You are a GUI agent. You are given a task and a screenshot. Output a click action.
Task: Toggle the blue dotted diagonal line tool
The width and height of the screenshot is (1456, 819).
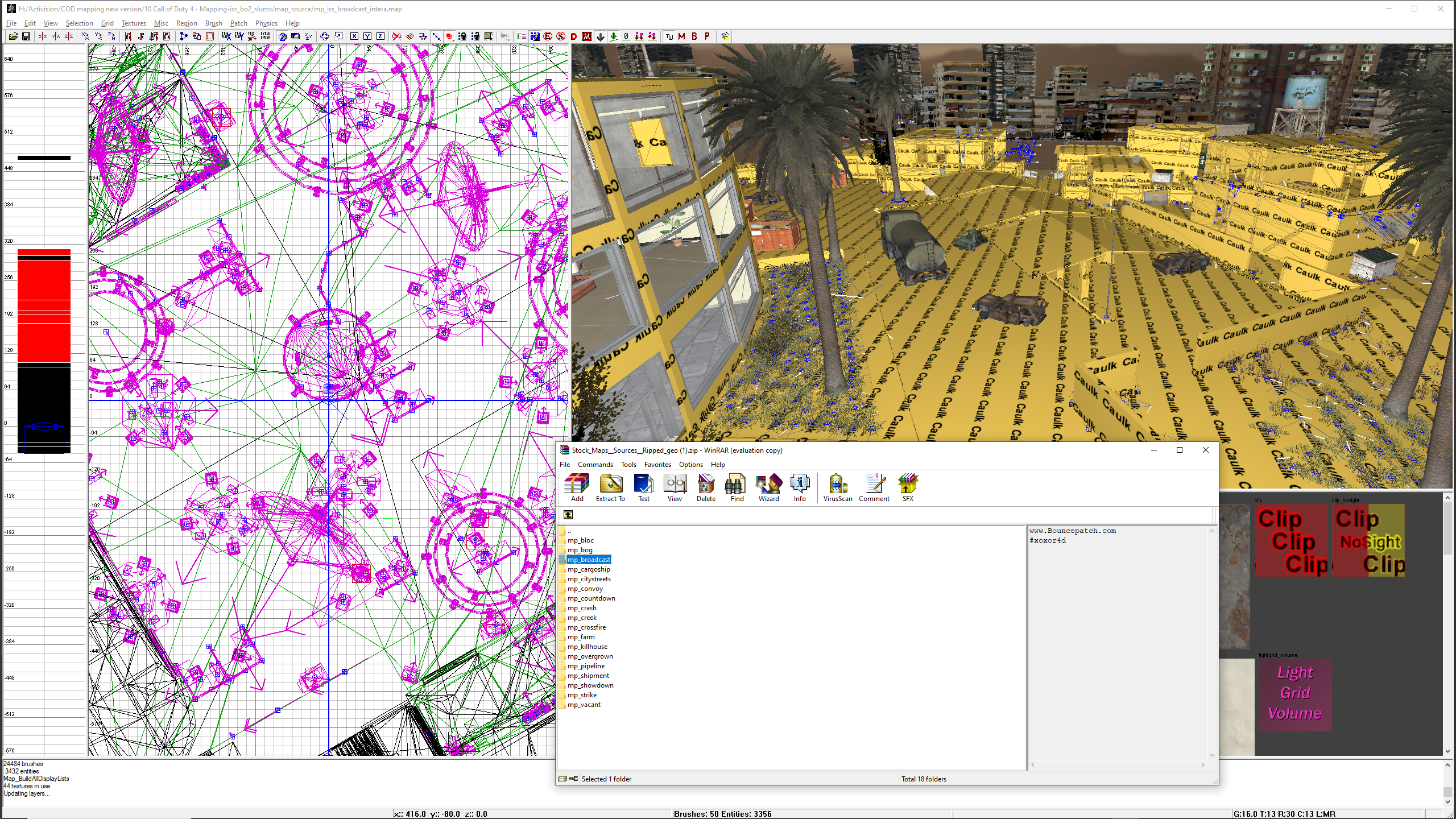pos(436,36)
